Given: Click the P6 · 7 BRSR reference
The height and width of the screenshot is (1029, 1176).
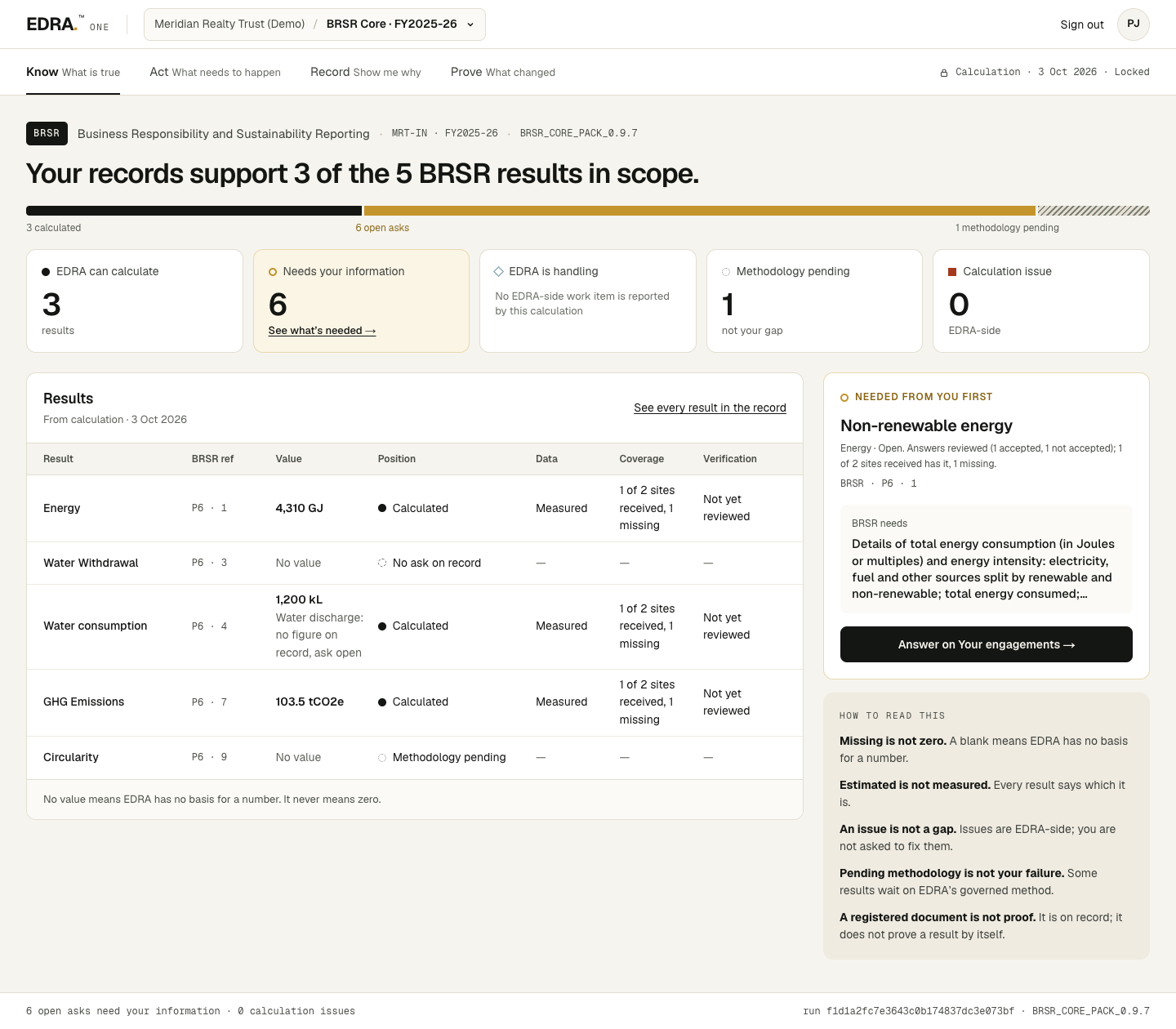Looking at the screenshot, I should click(x=209, y=702).
